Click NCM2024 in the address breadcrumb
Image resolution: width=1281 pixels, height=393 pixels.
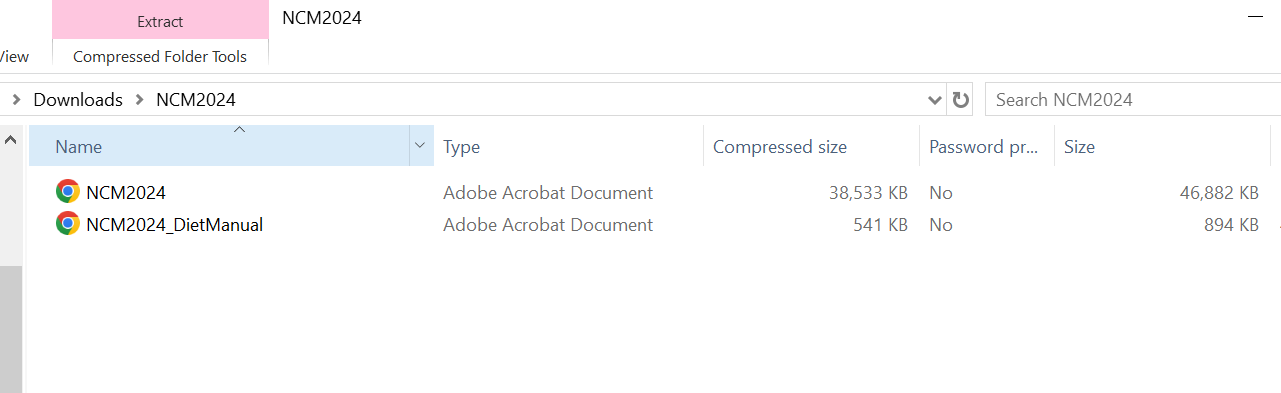(x=196, y=100)
